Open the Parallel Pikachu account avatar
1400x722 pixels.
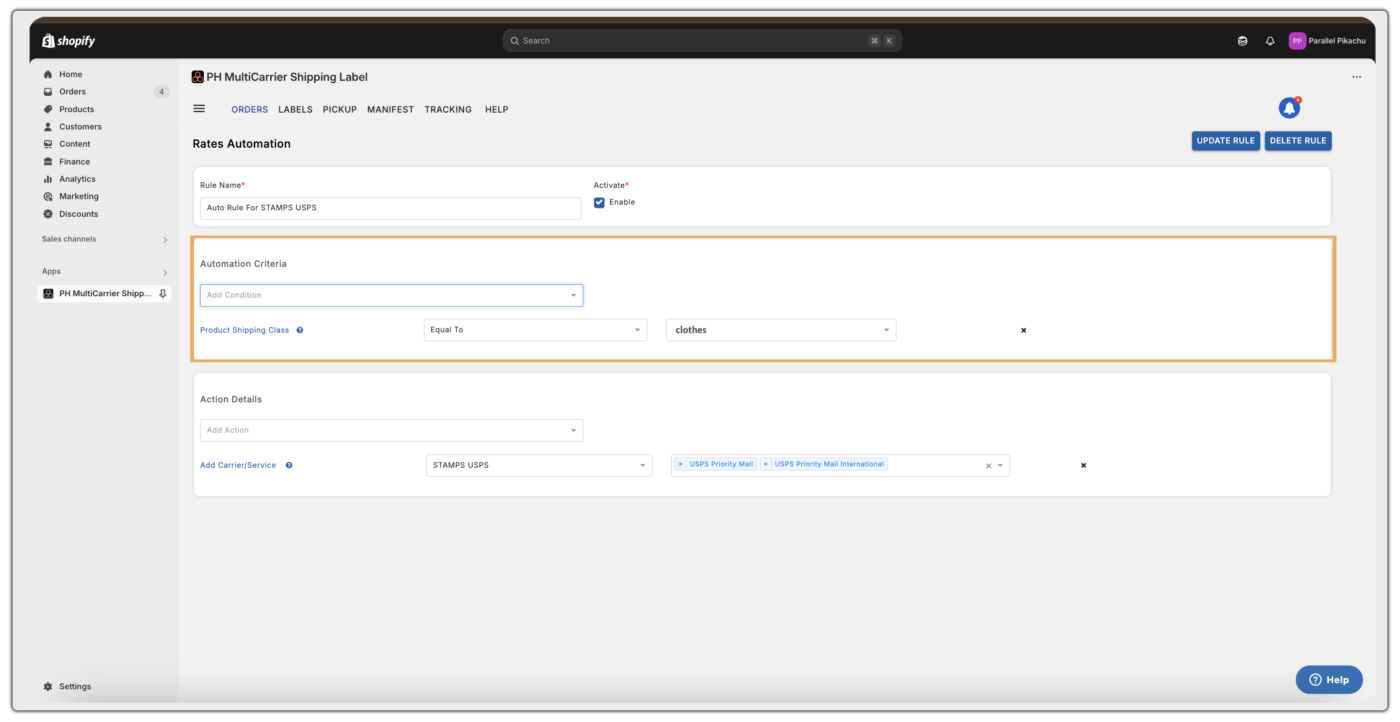coord(1297,41)
